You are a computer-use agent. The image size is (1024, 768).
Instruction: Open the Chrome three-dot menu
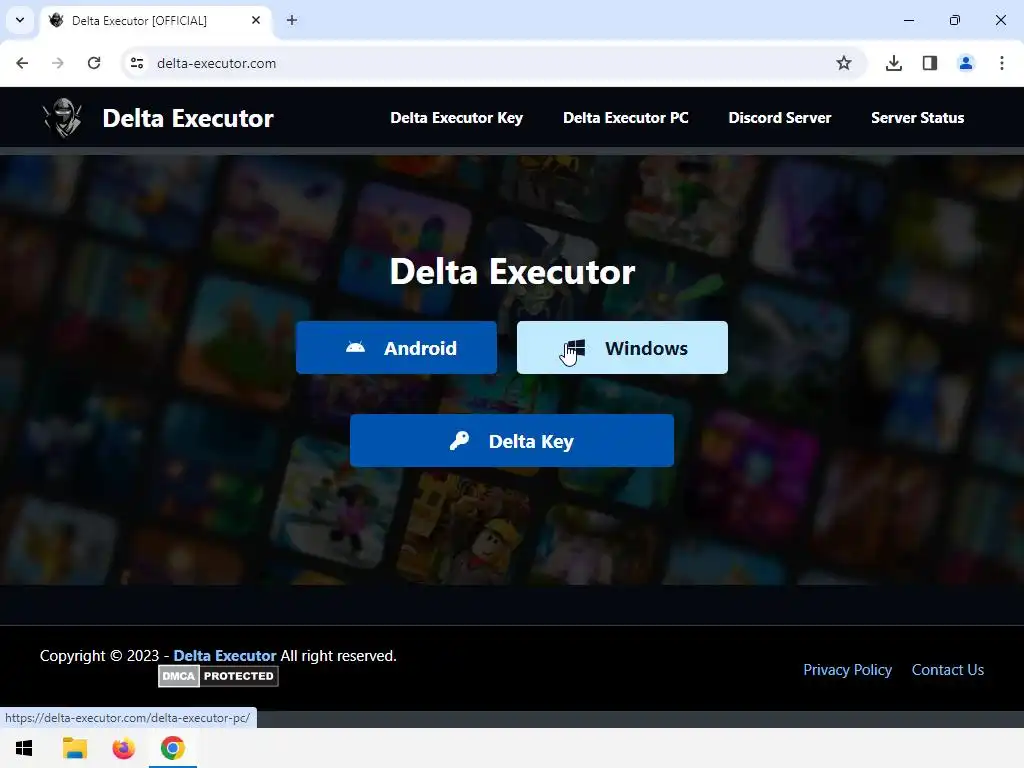(1002, 63)
